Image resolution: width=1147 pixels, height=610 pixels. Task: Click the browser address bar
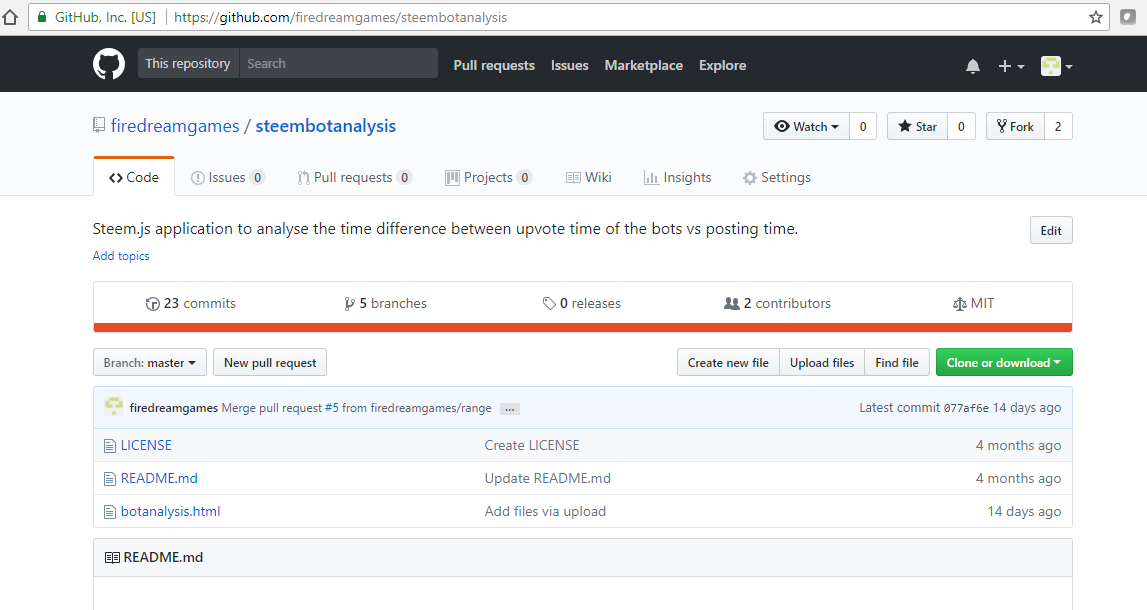tap(568, 17)
